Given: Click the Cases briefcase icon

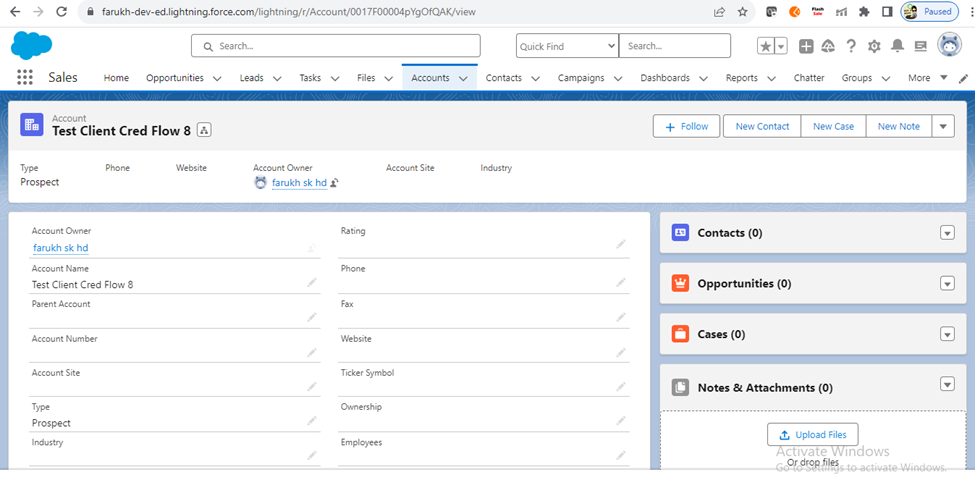Looking at the screenshot, I should (680, 334).
